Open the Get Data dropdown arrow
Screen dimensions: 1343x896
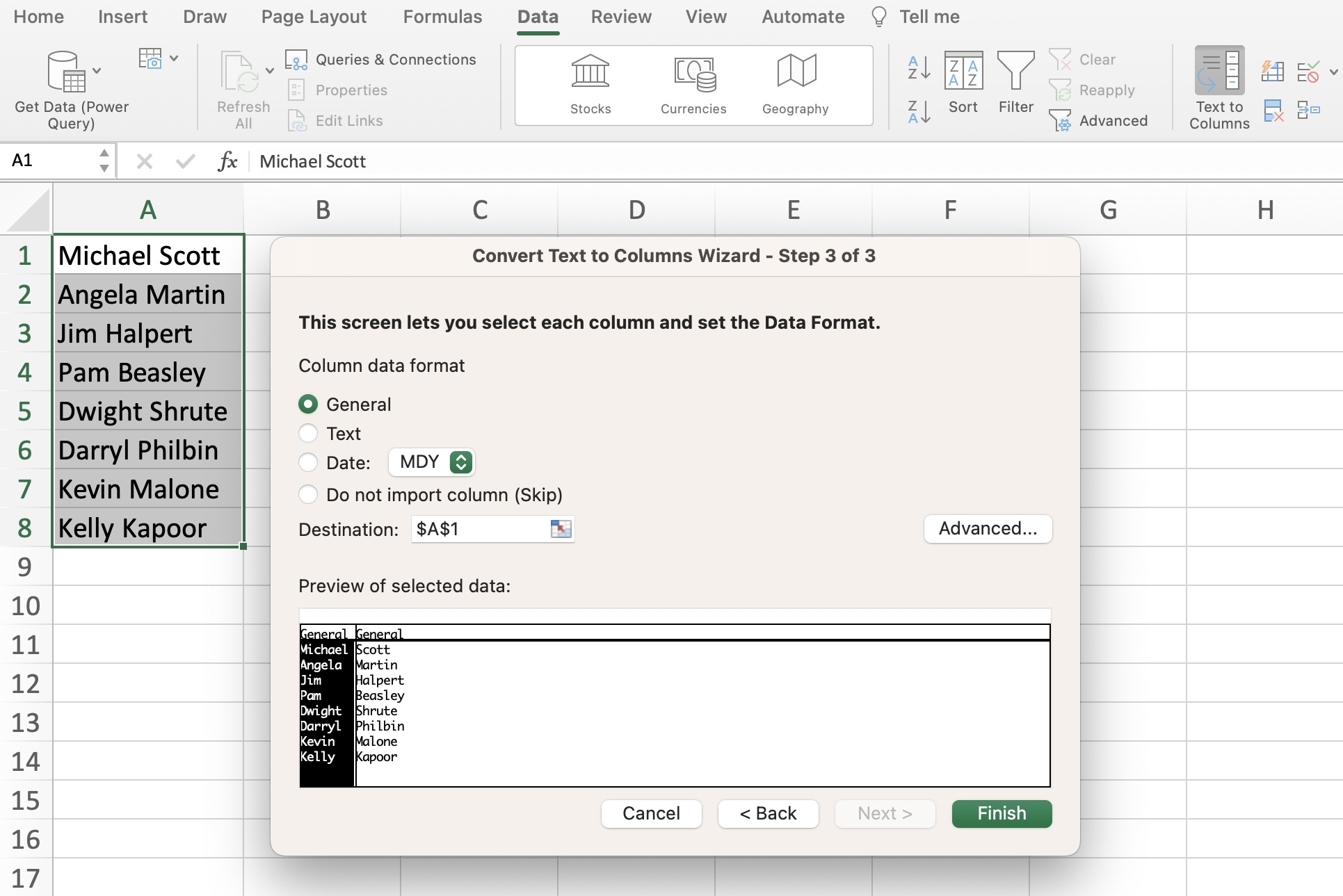tap(97, 71)
